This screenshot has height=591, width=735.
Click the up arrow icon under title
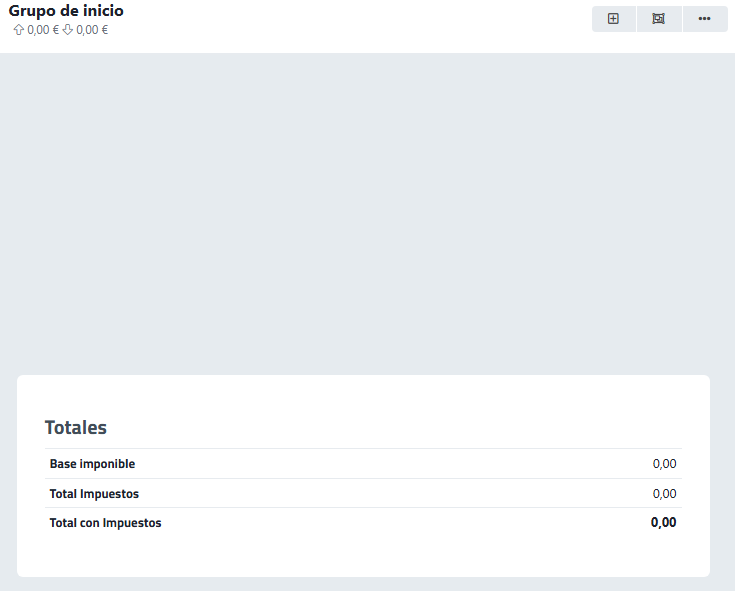18,30
